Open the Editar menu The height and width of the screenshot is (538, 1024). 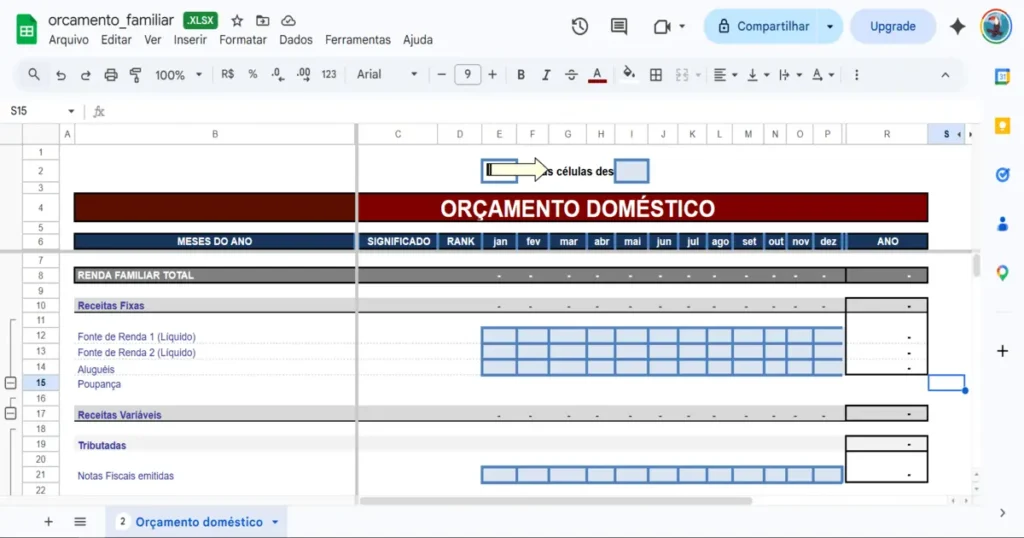click(x=116, y=40)
